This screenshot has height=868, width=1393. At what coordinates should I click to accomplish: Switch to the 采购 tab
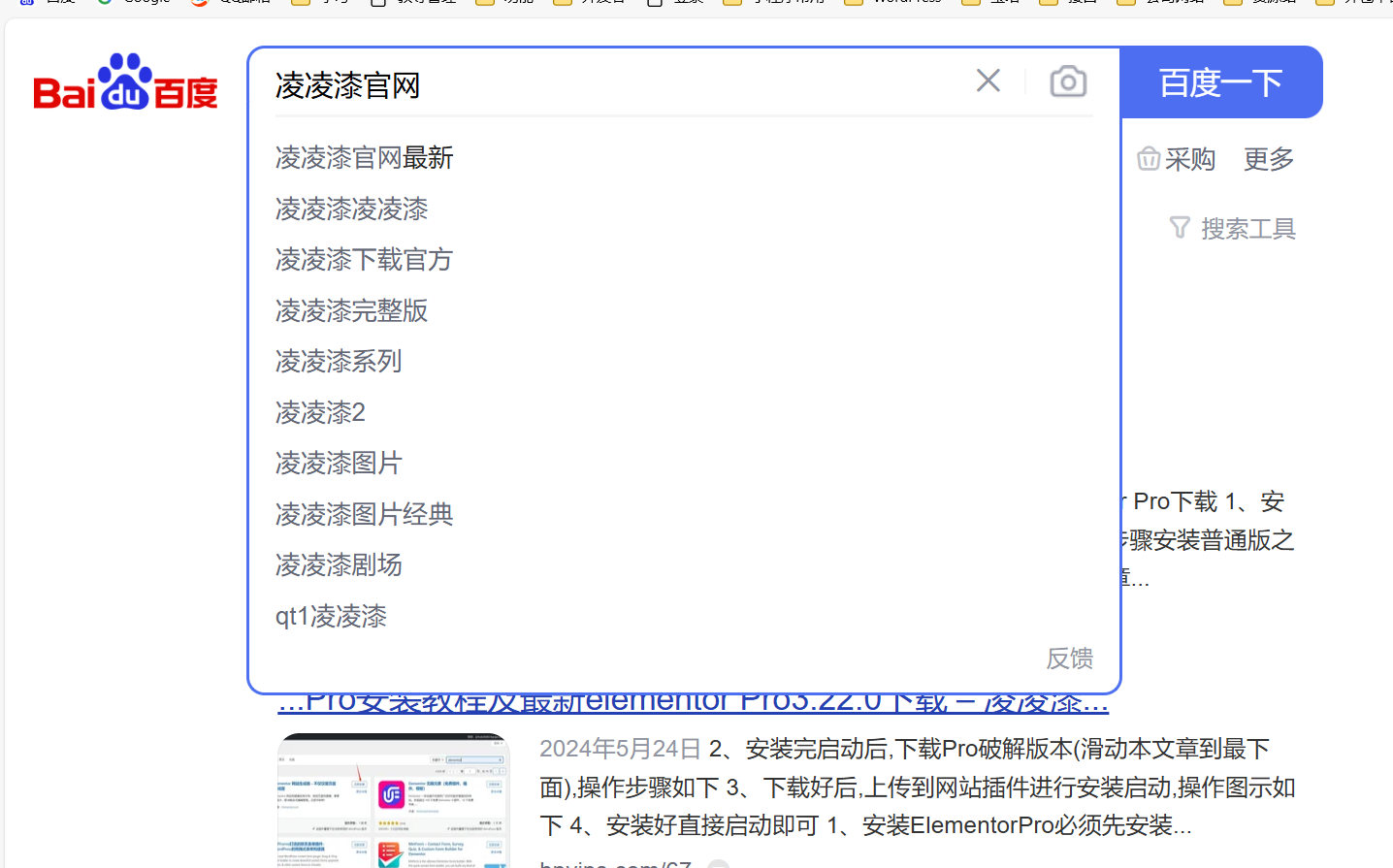coord(1190,159)
